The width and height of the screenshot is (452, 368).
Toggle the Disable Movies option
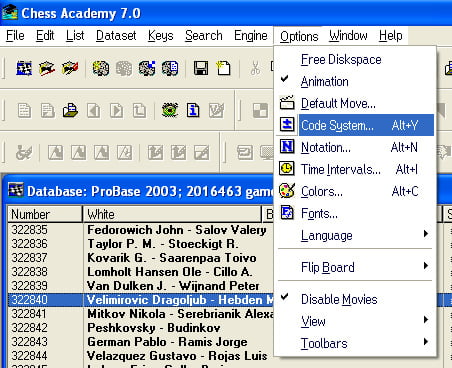[x=355, y=299]
